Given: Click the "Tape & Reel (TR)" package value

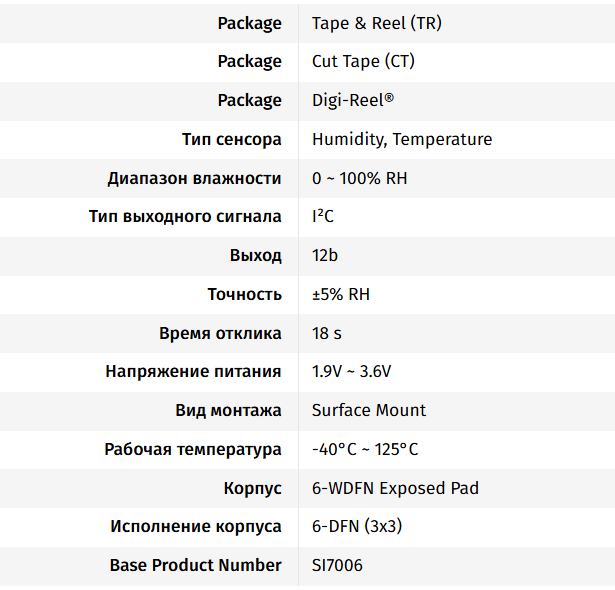Looking at the screenshot, I should (x=376, y=23).
